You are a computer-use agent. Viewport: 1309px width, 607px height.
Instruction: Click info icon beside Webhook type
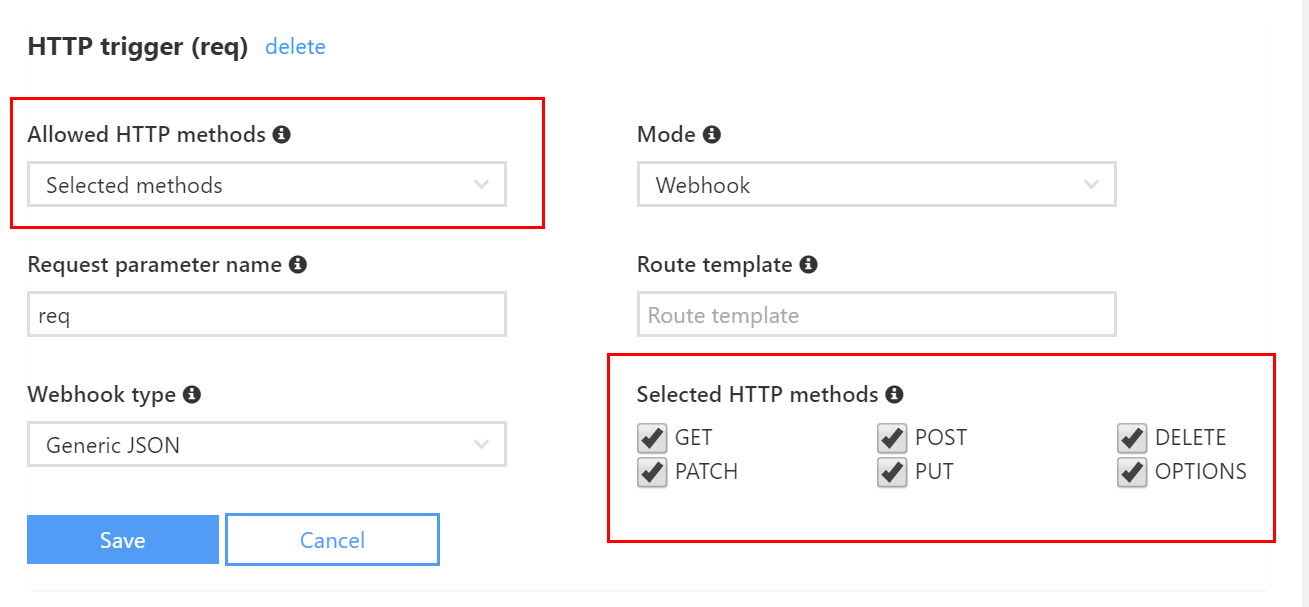point(192,394)
